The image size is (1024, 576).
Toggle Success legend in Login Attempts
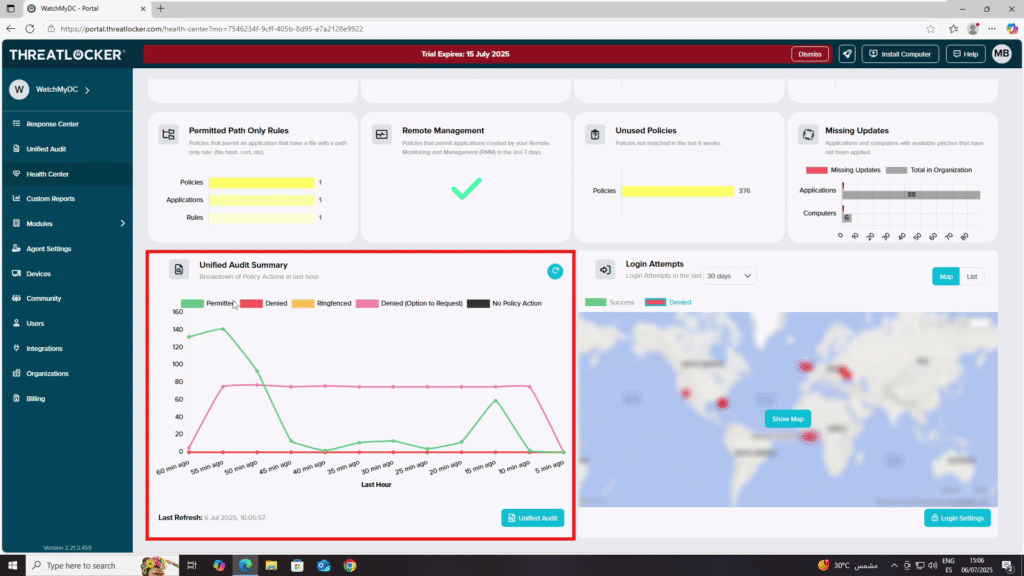(609, 302)
